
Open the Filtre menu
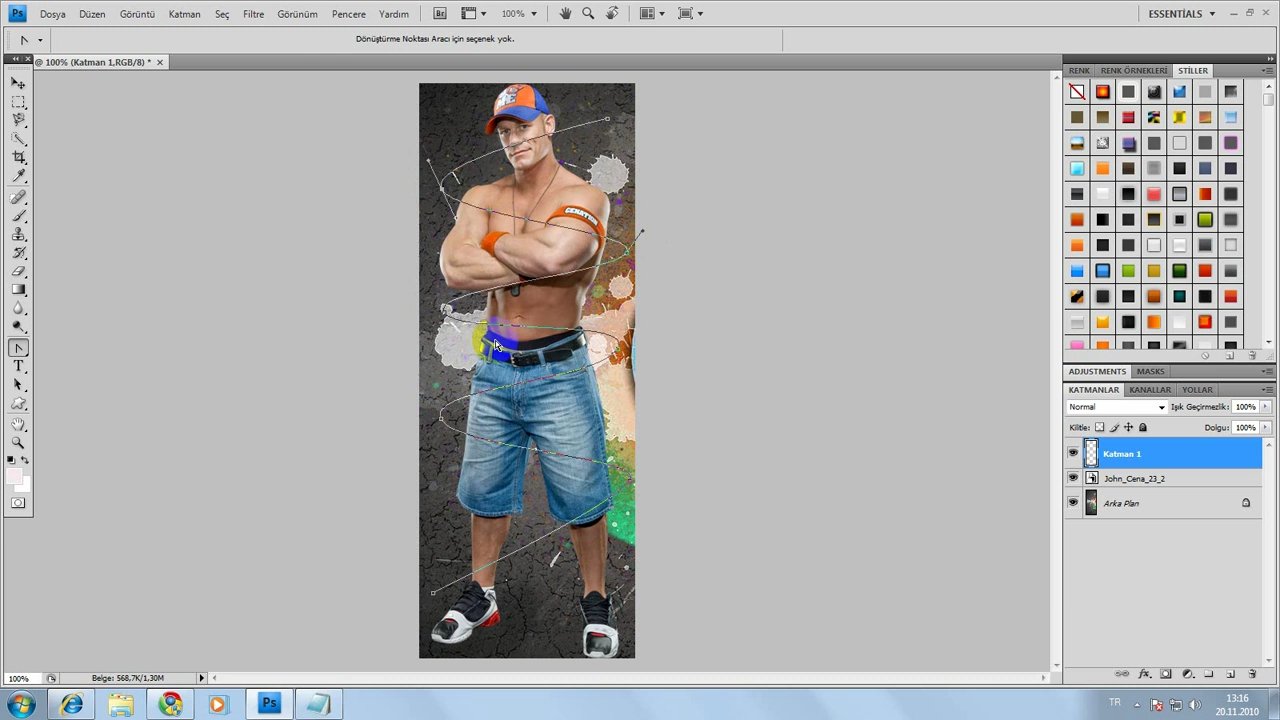point(253,14)
